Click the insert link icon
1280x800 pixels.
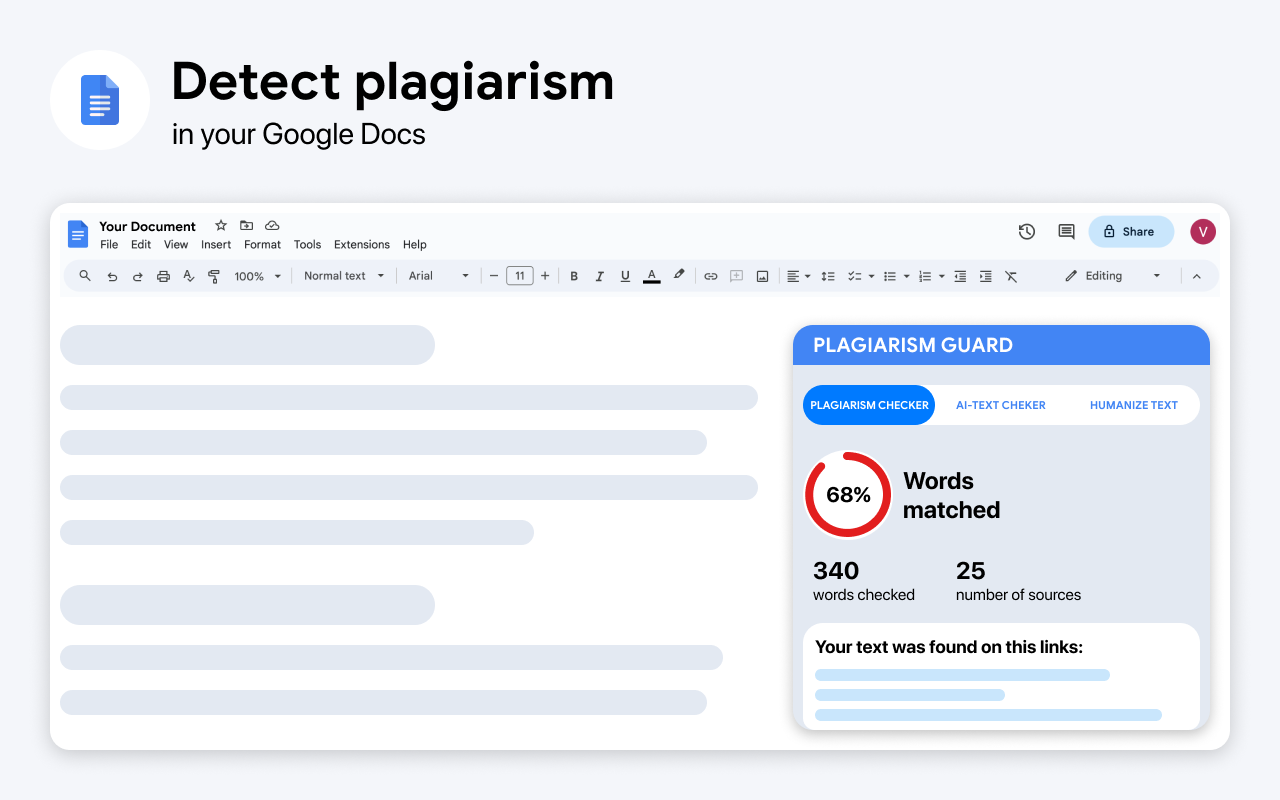pos(711,276)
